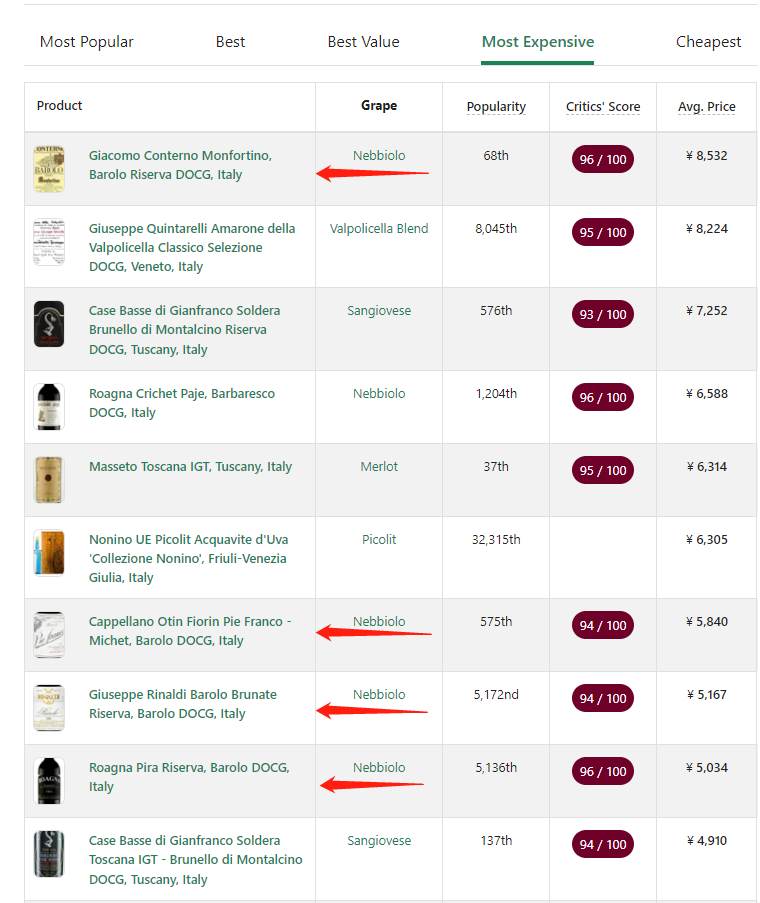
Task: Click the Giuseppe Rinaldi Brunate bottle image
Action: [49, 708]
